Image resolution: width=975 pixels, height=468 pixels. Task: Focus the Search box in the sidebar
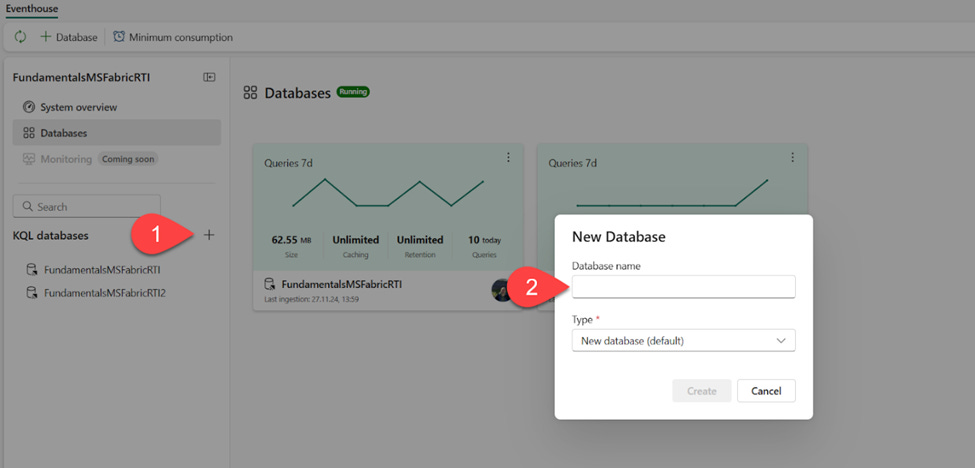pyautogui.click(x=87, y=206)
